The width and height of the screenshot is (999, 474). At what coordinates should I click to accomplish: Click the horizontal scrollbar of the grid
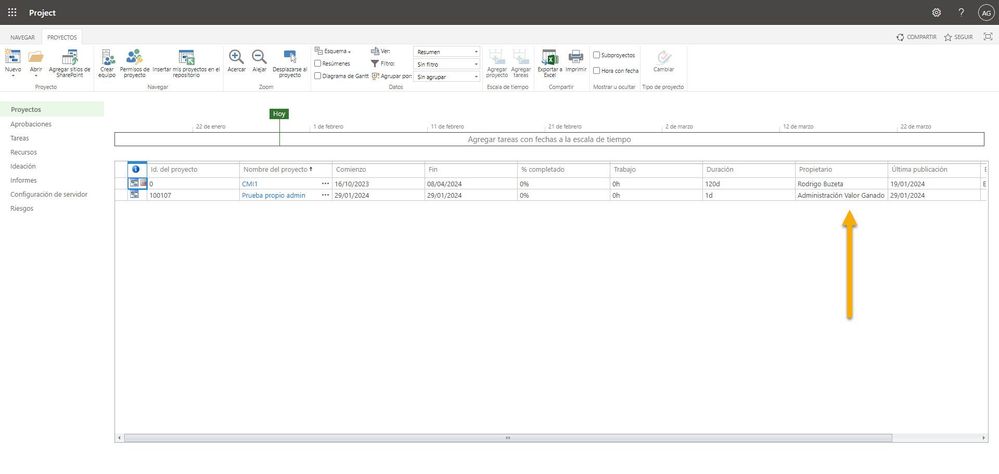click(x=508, y=438)
